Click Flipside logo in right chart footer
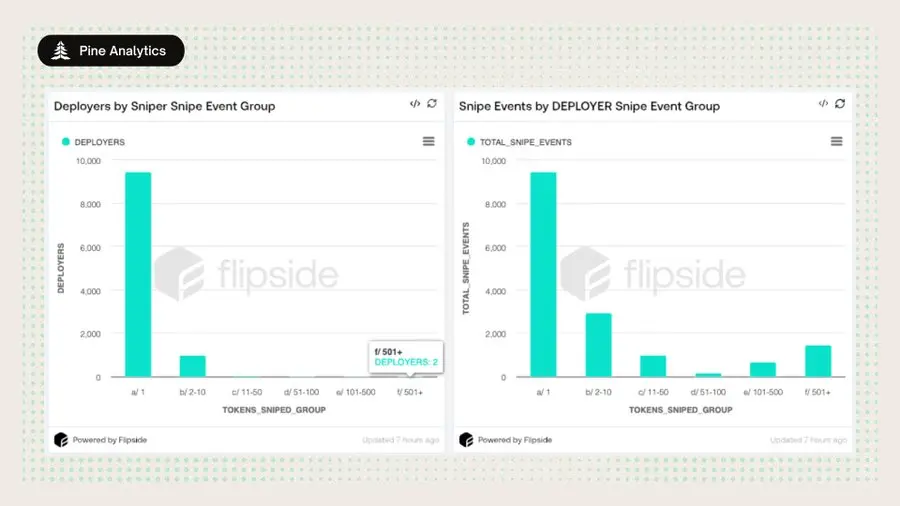This screenshot has height=506, width=900. pos(466,440)
